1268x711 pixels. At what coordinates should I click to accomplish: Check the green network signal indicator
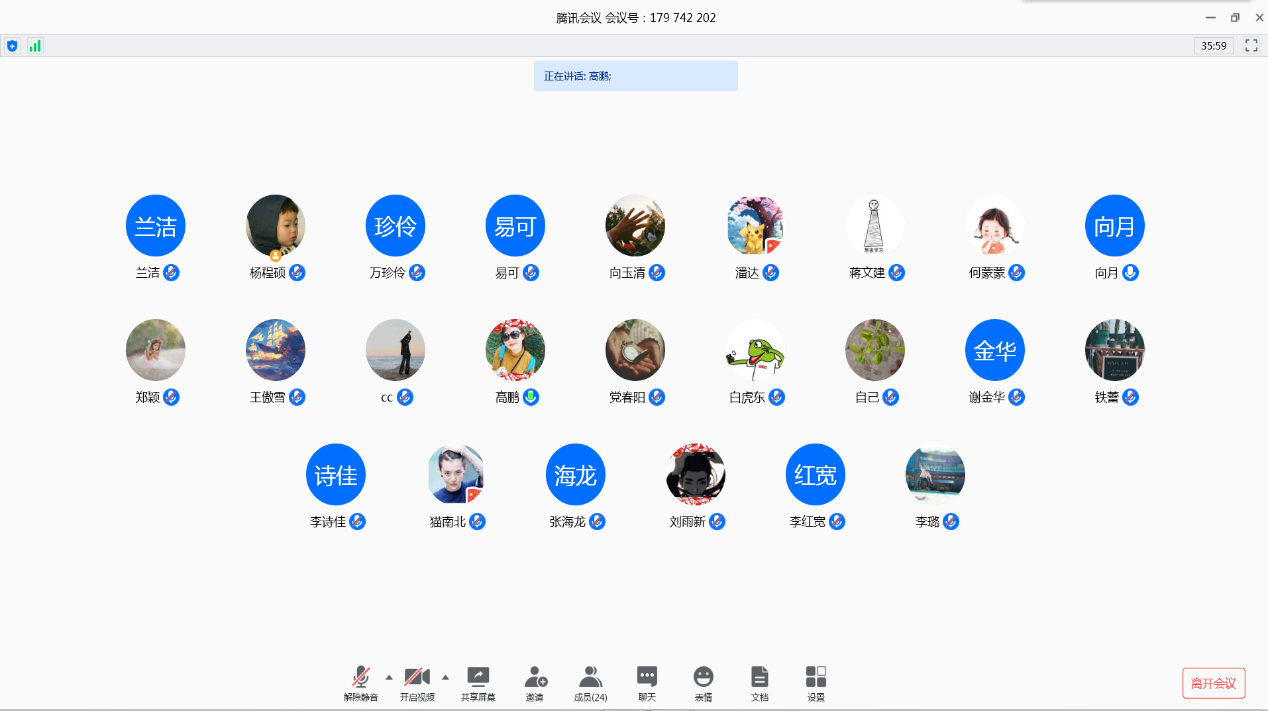[x=35, y=46]
